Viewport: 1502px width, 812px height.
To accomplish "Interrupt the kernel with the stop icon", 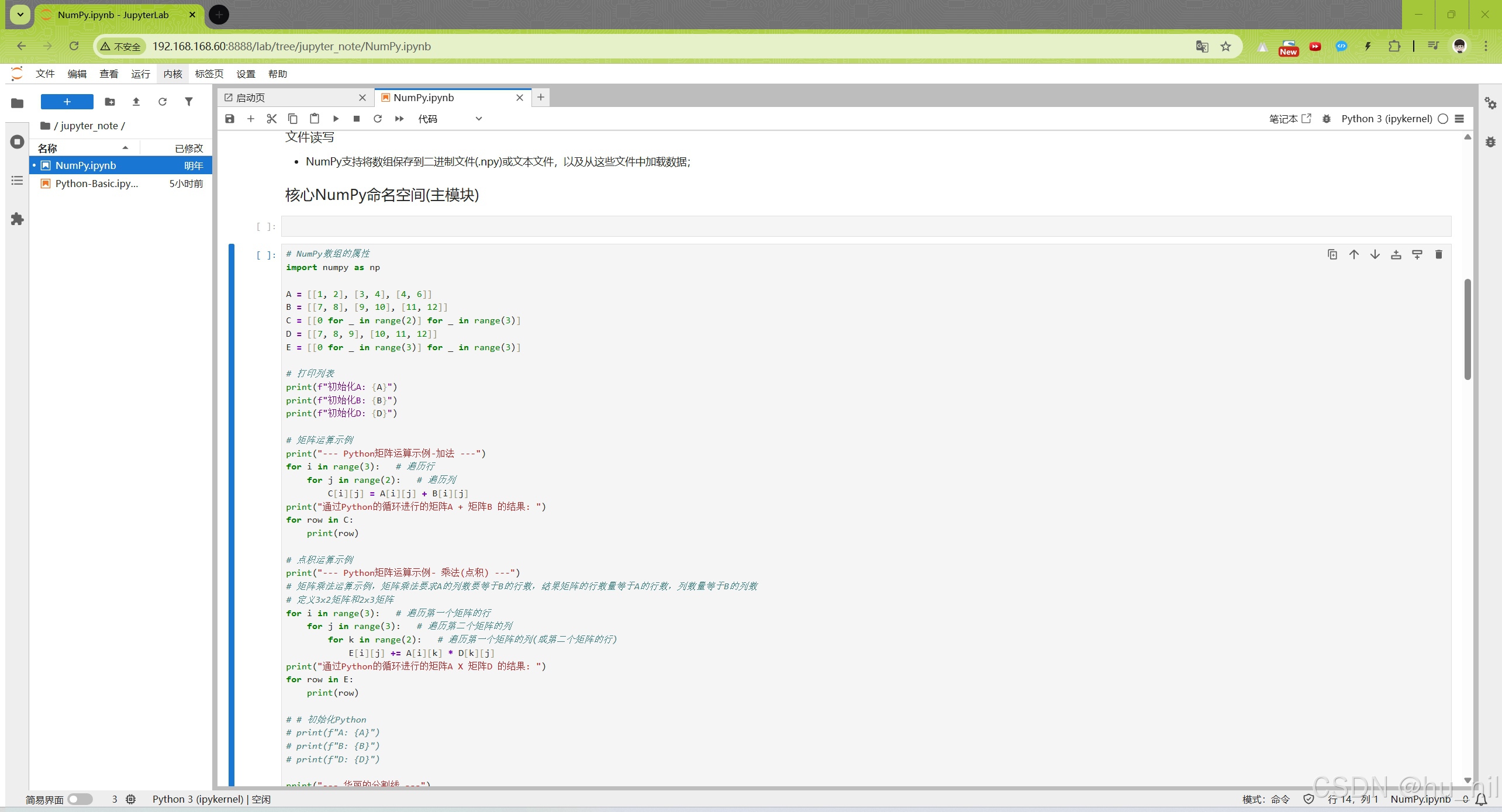I will click(357, 119).
